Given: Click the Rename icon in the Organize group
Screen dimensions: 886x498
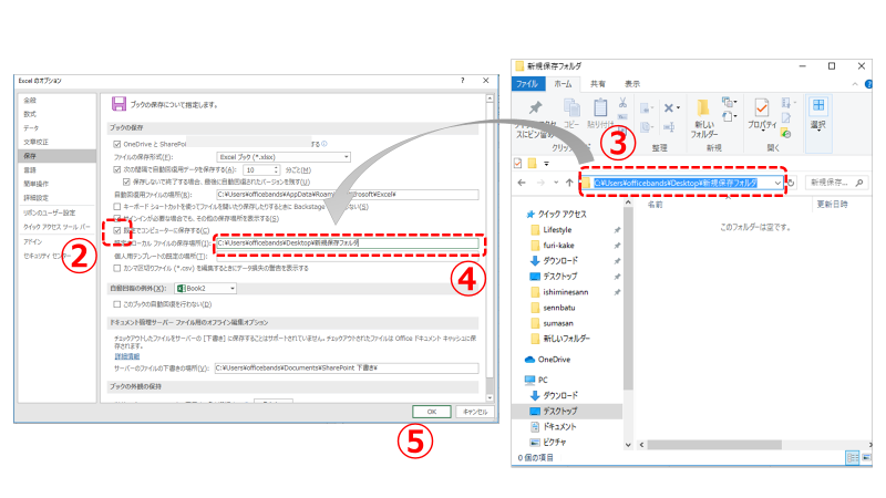Looking at the screenshot, I should [x=669, y=127].
